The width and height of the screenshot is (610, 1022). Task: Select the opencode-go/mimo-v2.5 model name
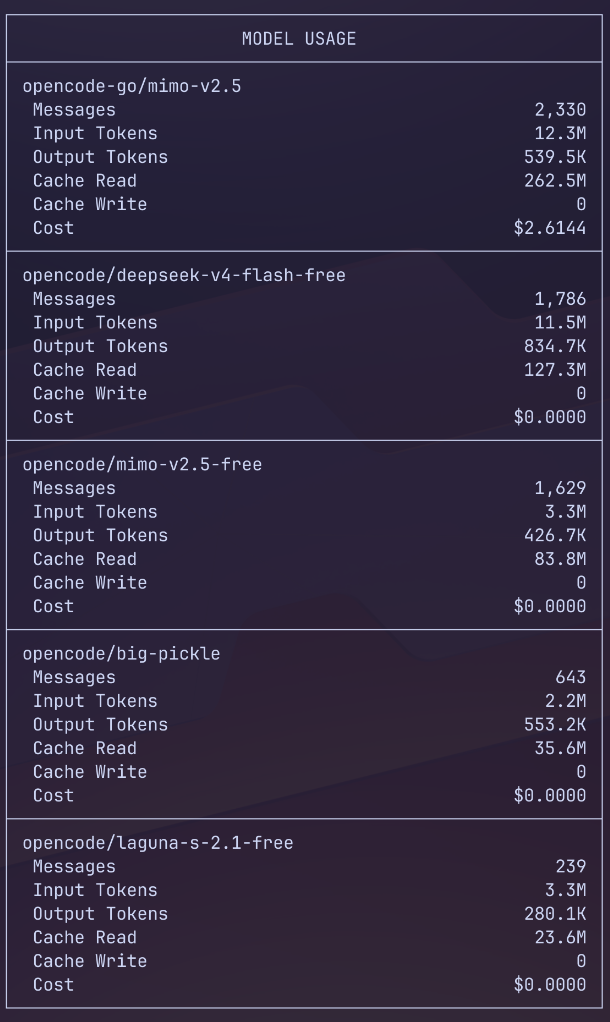132,86
